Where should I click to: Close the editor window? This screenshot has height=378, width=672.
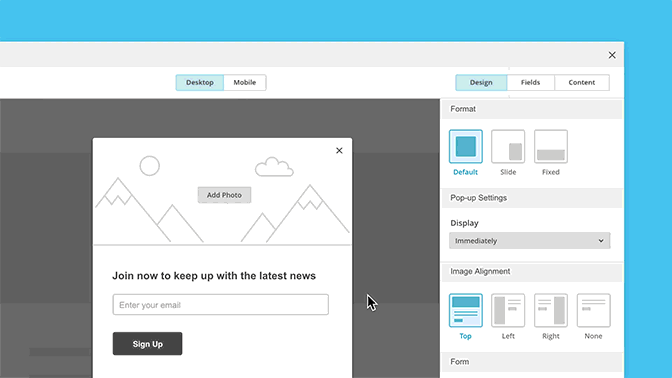tap(612, 55)
